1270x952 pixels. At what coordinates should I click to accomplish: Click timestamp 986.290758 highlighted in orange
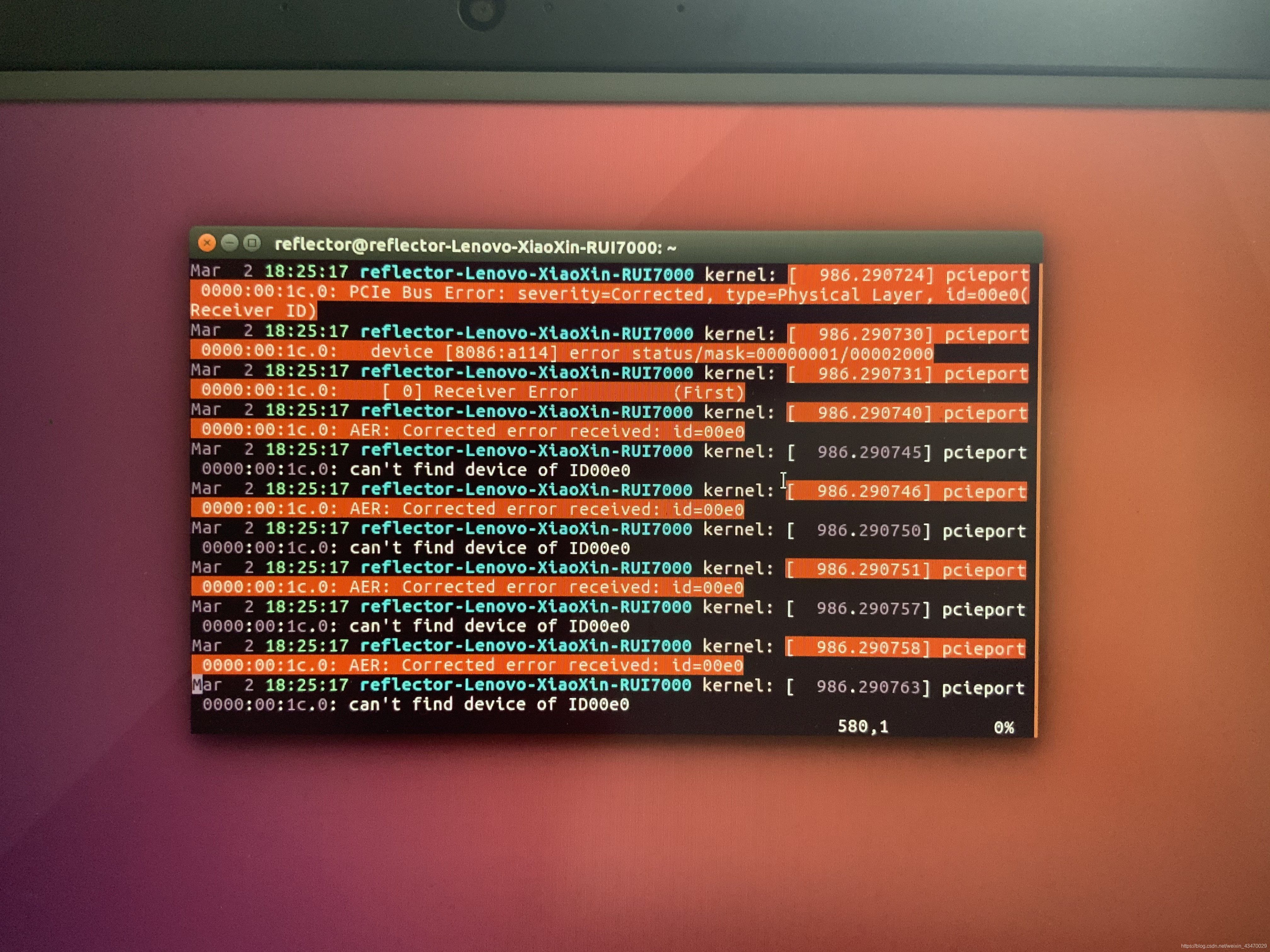point(868,648)
